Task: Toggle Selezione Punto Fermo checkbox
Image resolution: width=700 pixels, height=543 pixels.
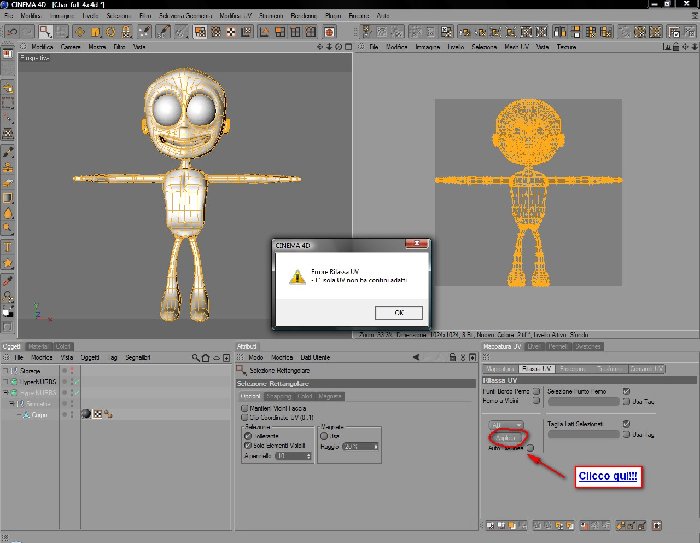Action: [626, 391]
